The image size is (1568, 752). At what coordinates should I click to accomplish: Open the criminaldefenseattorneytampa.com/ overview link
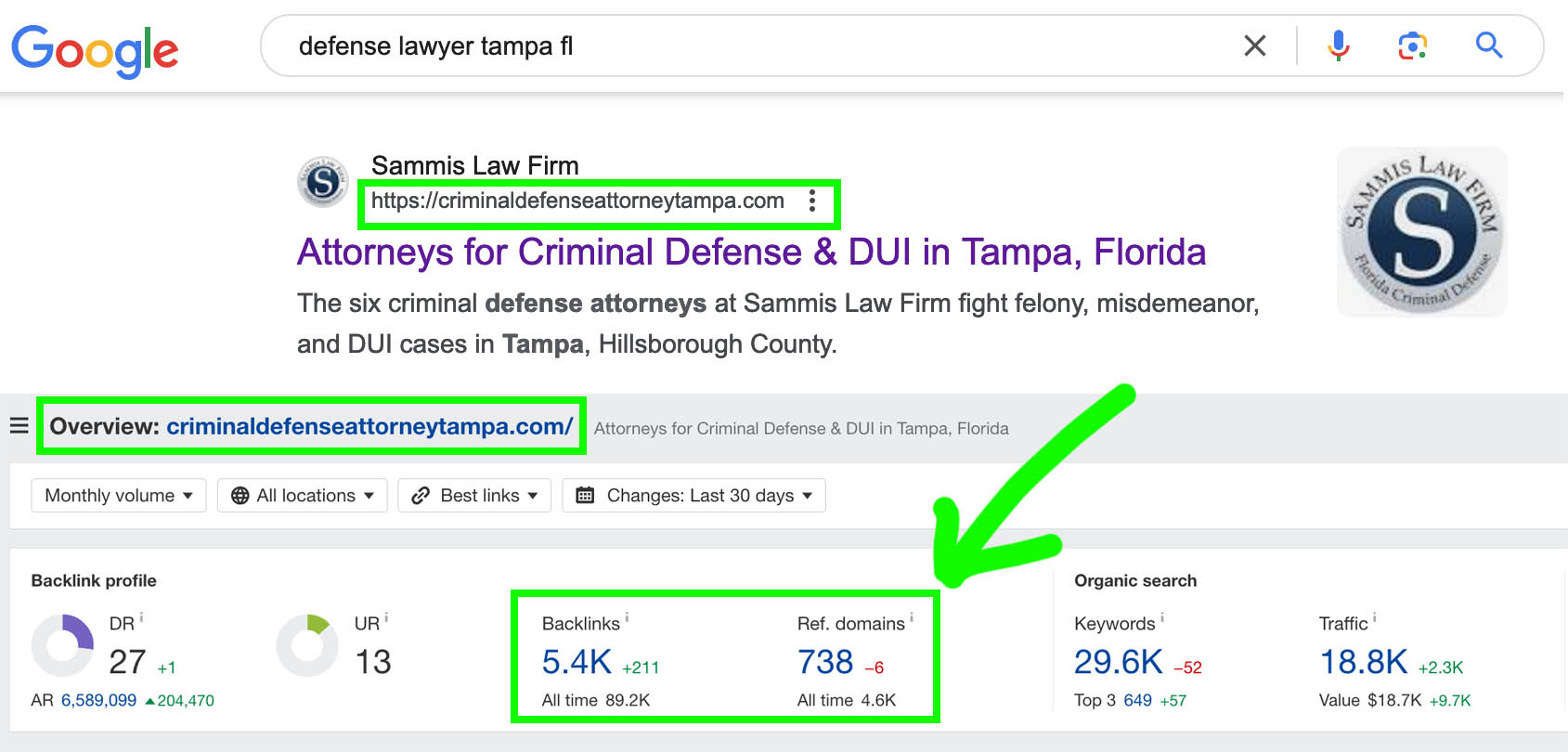click(x=369, y=426)
